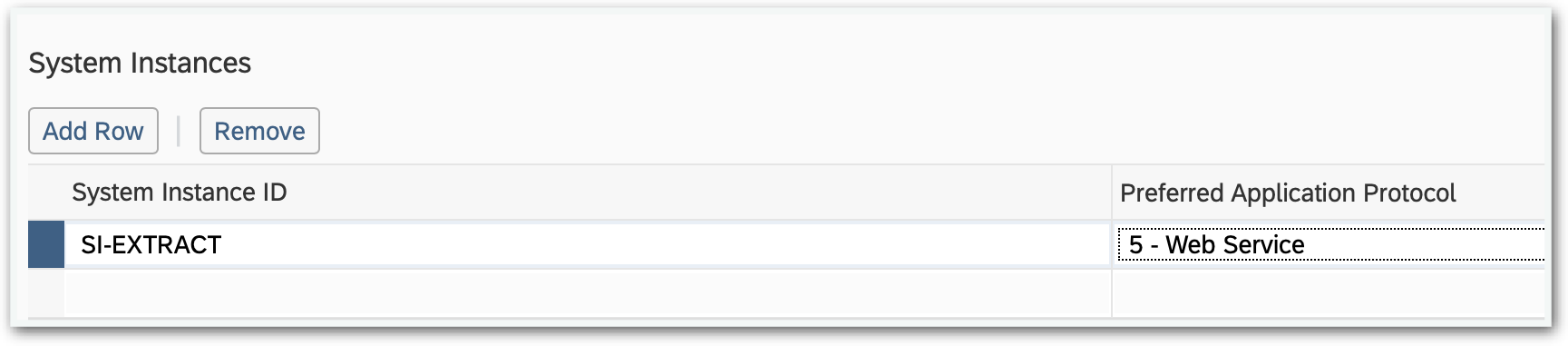Toggle select-all corner cell in table header
1568x346 pixels.
point(46,193)
